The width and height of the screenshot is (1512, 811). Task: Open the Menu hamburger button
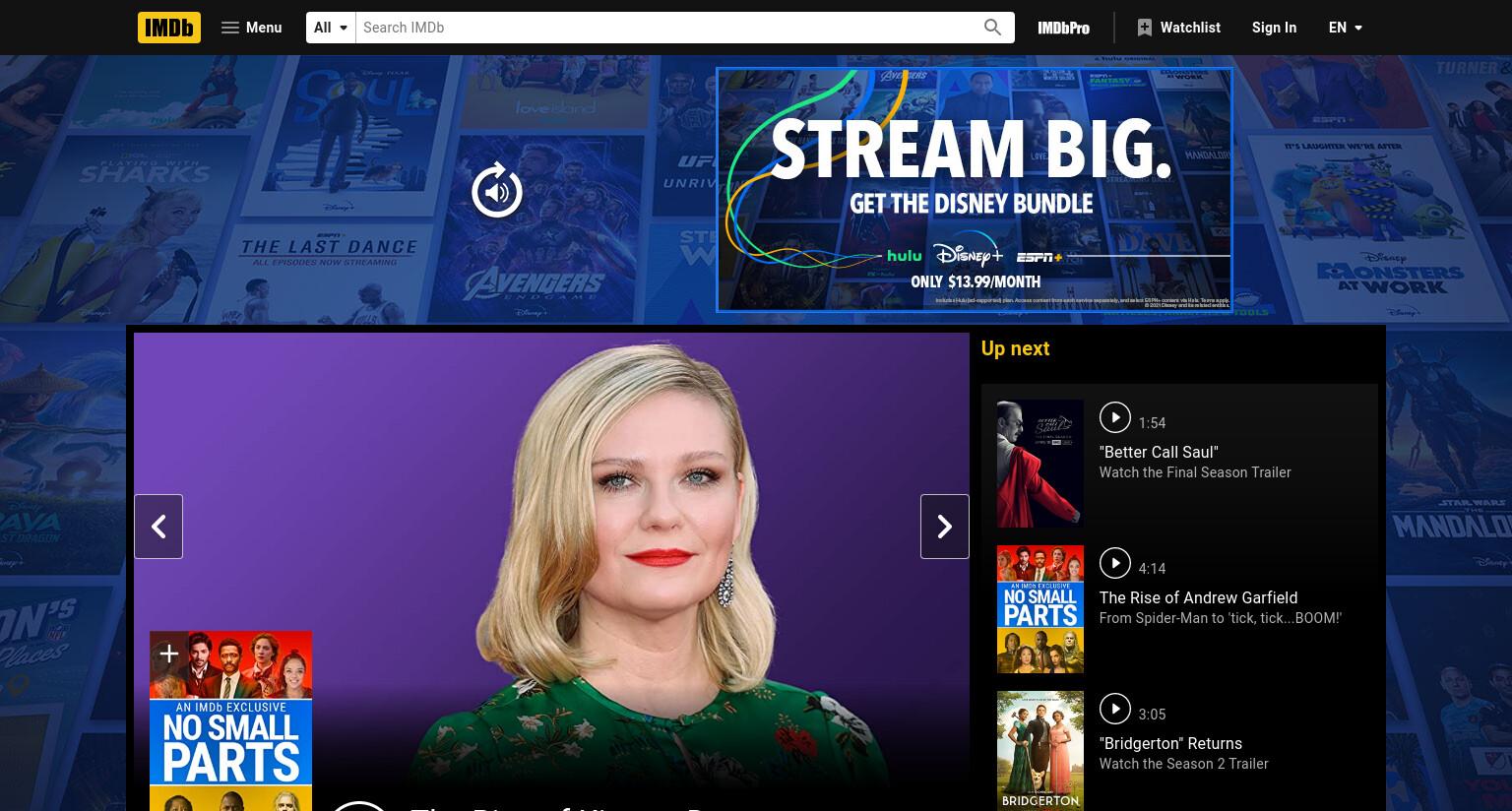(x=252, y=28)
